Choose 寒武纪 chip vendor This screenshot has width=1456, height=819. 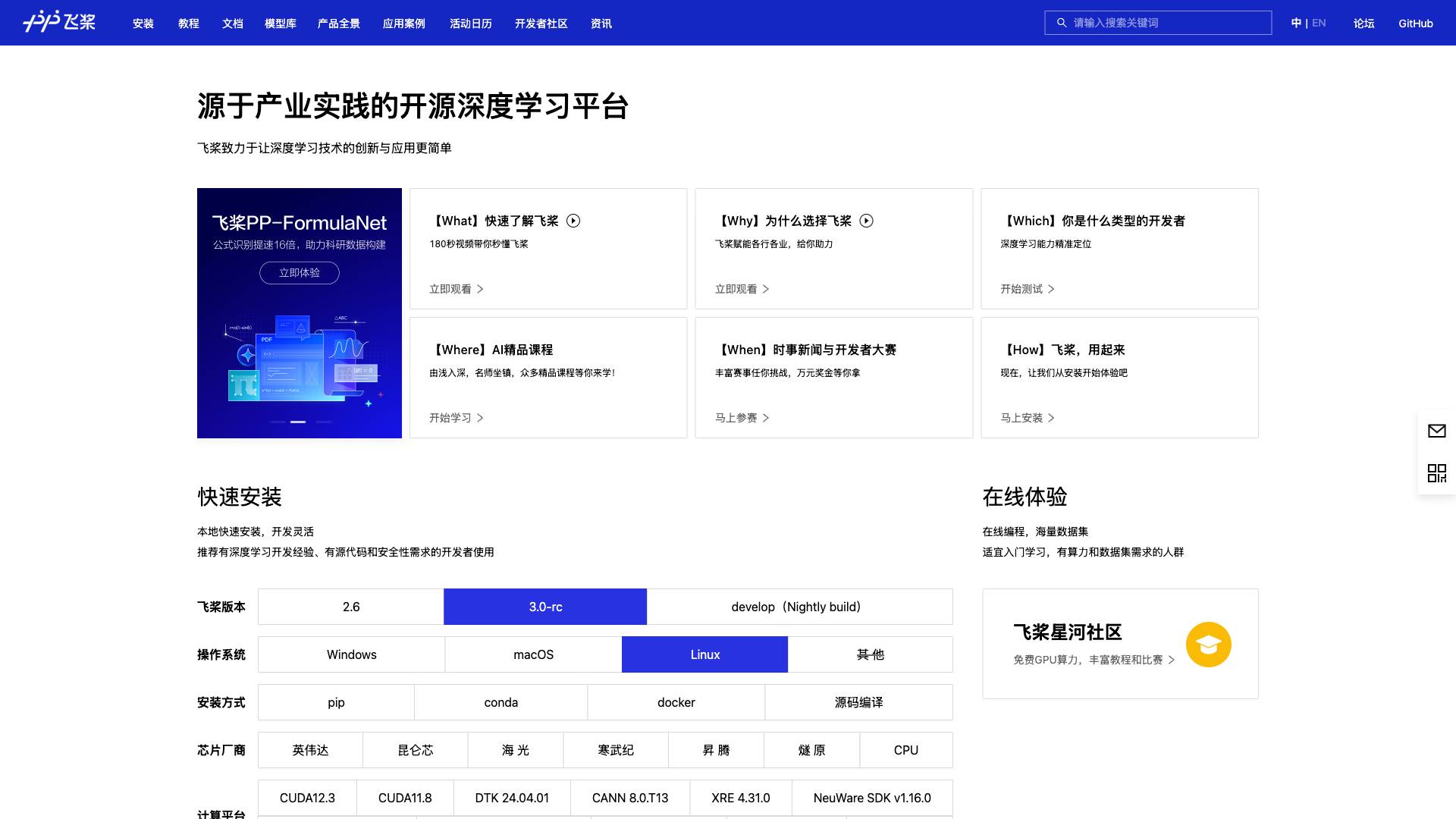click(x=615, y=750)
